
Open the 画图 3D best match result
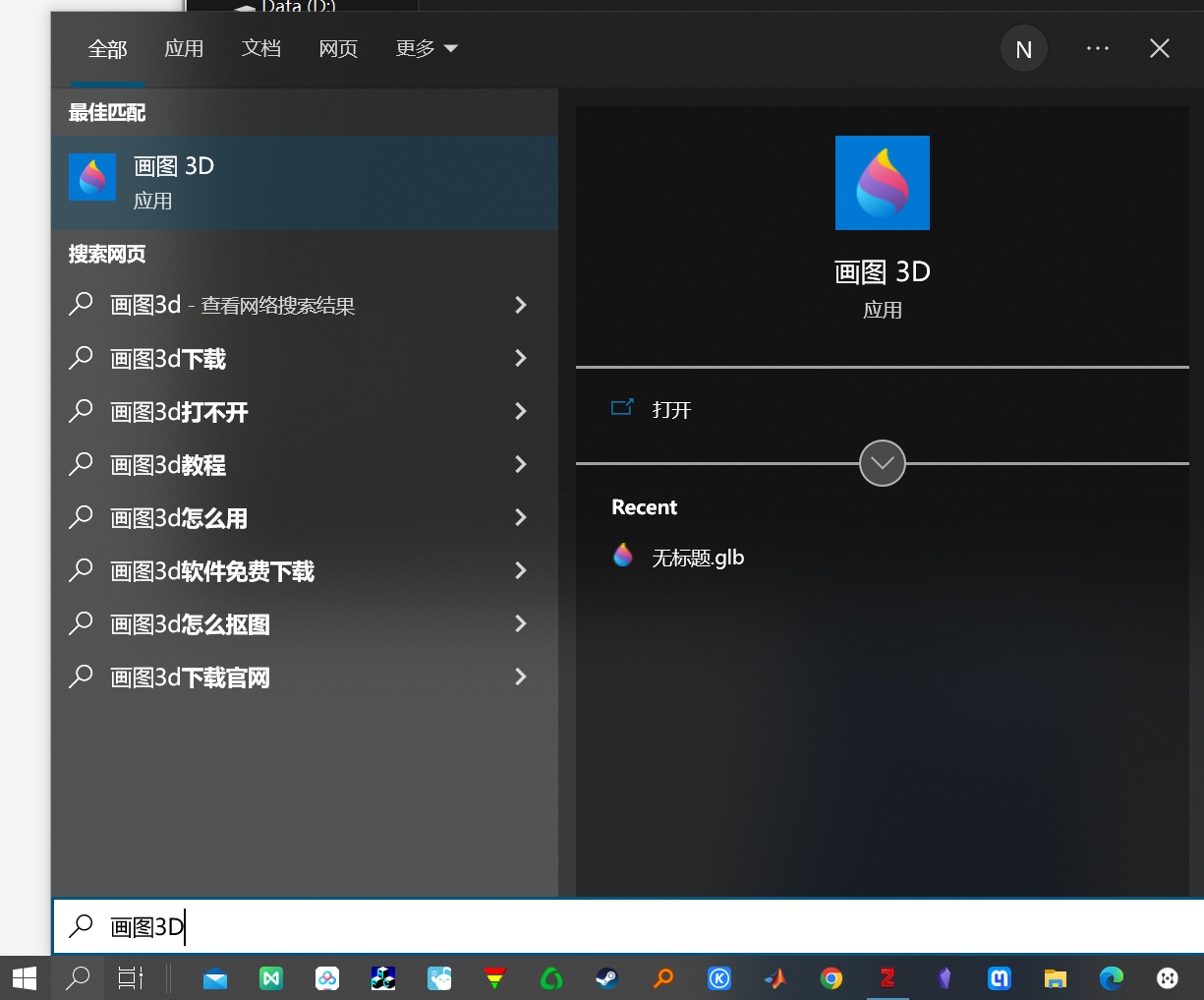pyautogui.click(x=305, y=183)
